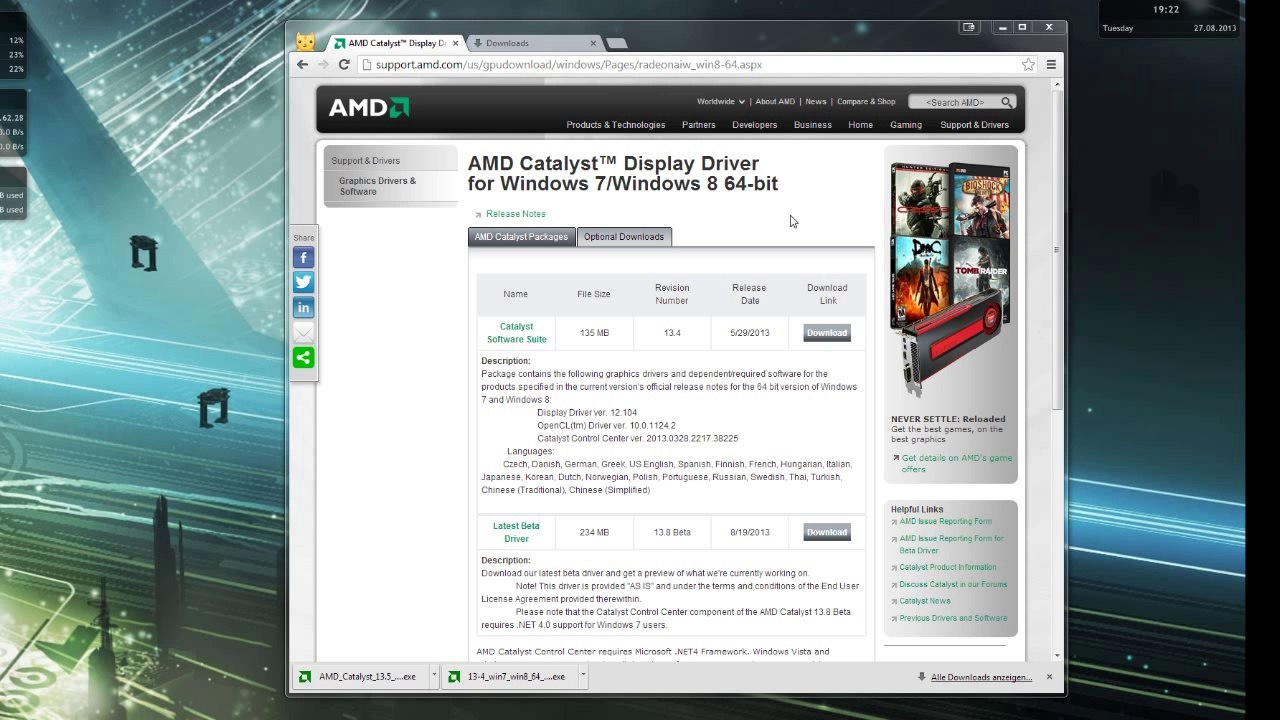This screenshot has height=720, width=1280.
Task: Open the Business menu
Action: click(812, 125)
